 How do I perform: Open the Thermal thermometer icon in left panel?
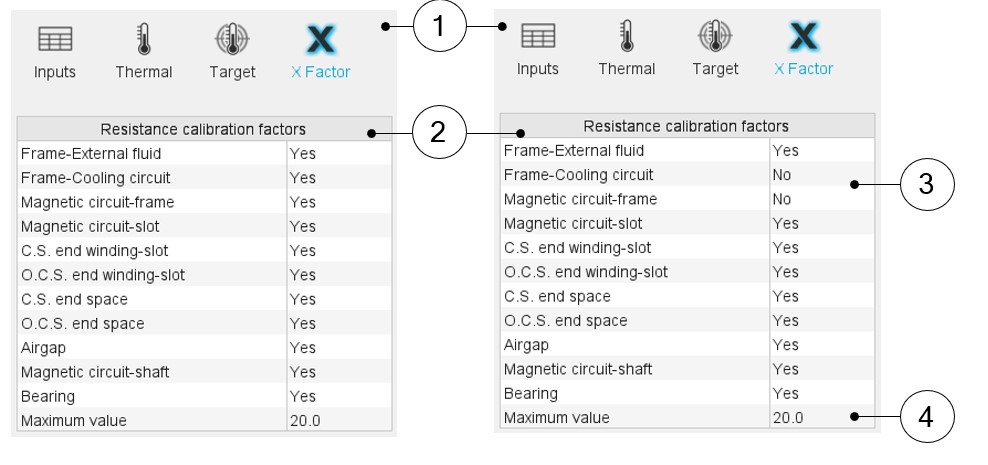coord(144,40)
